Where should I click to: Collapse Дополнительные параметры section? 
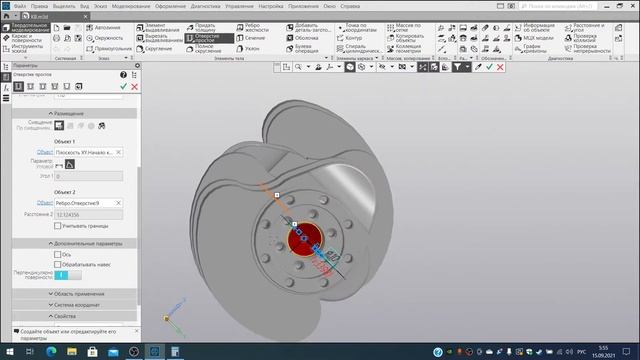[x=74, y=244]
